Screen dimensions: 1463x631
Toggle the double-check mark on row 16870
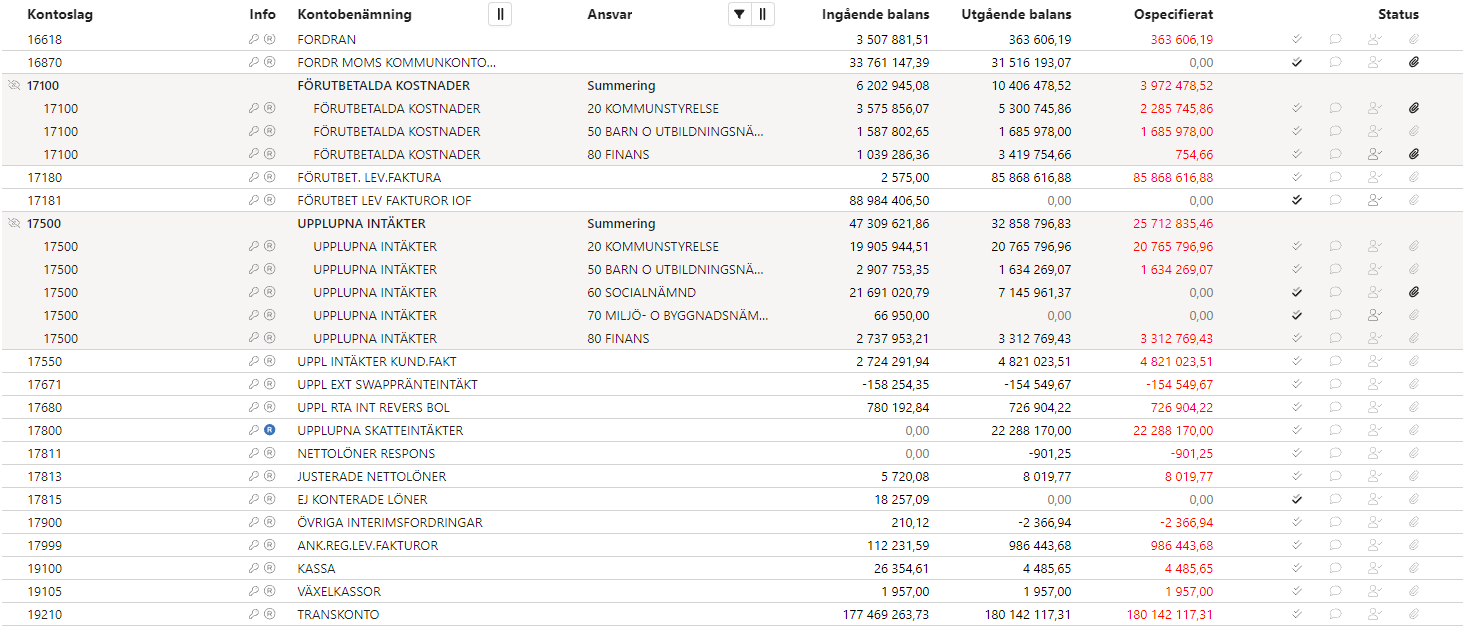pyautogui.click(x=1297, y=62)
